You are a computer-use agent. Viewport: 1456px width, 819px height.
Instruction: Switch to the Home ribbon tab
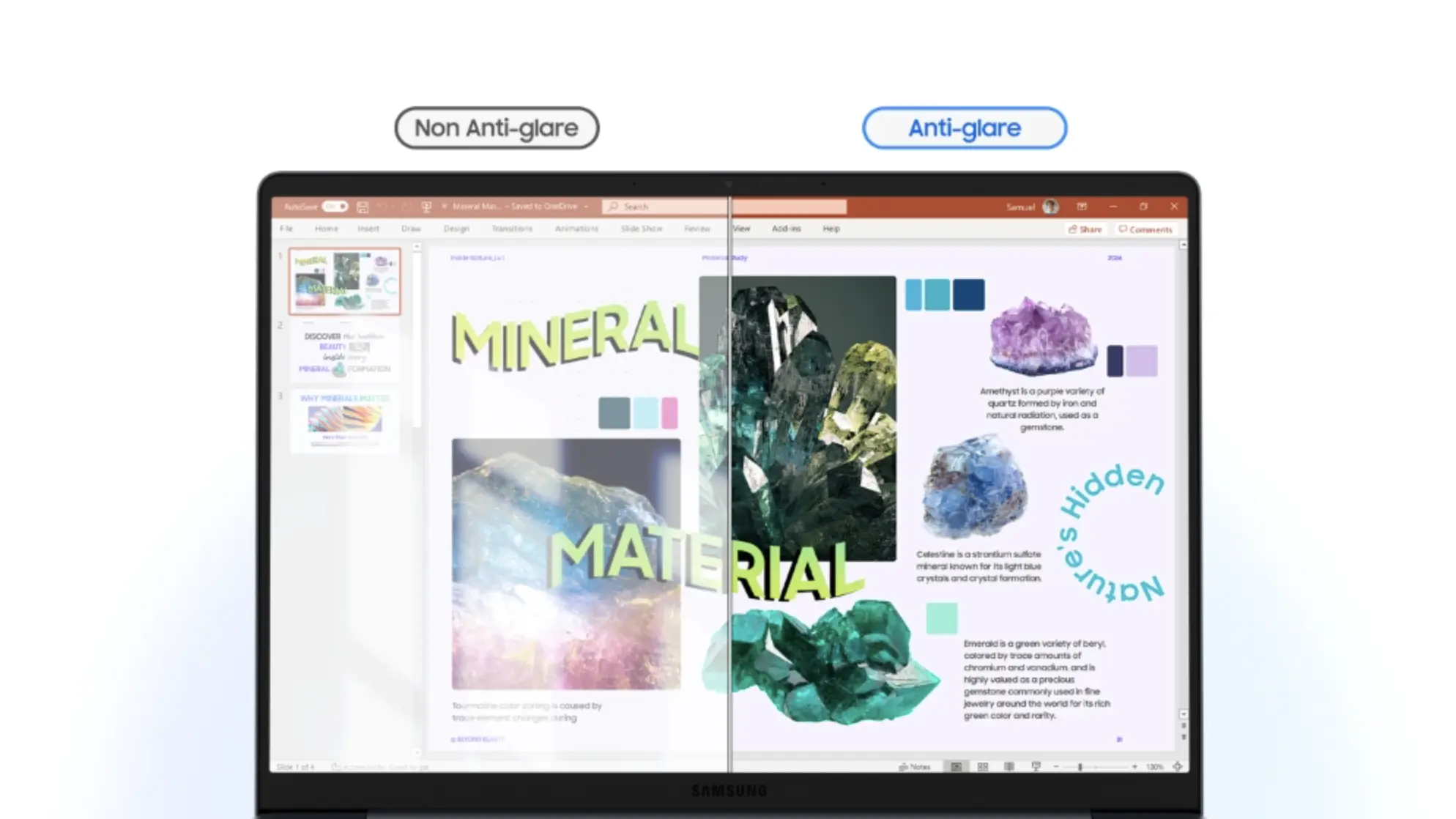coord(327,229)
